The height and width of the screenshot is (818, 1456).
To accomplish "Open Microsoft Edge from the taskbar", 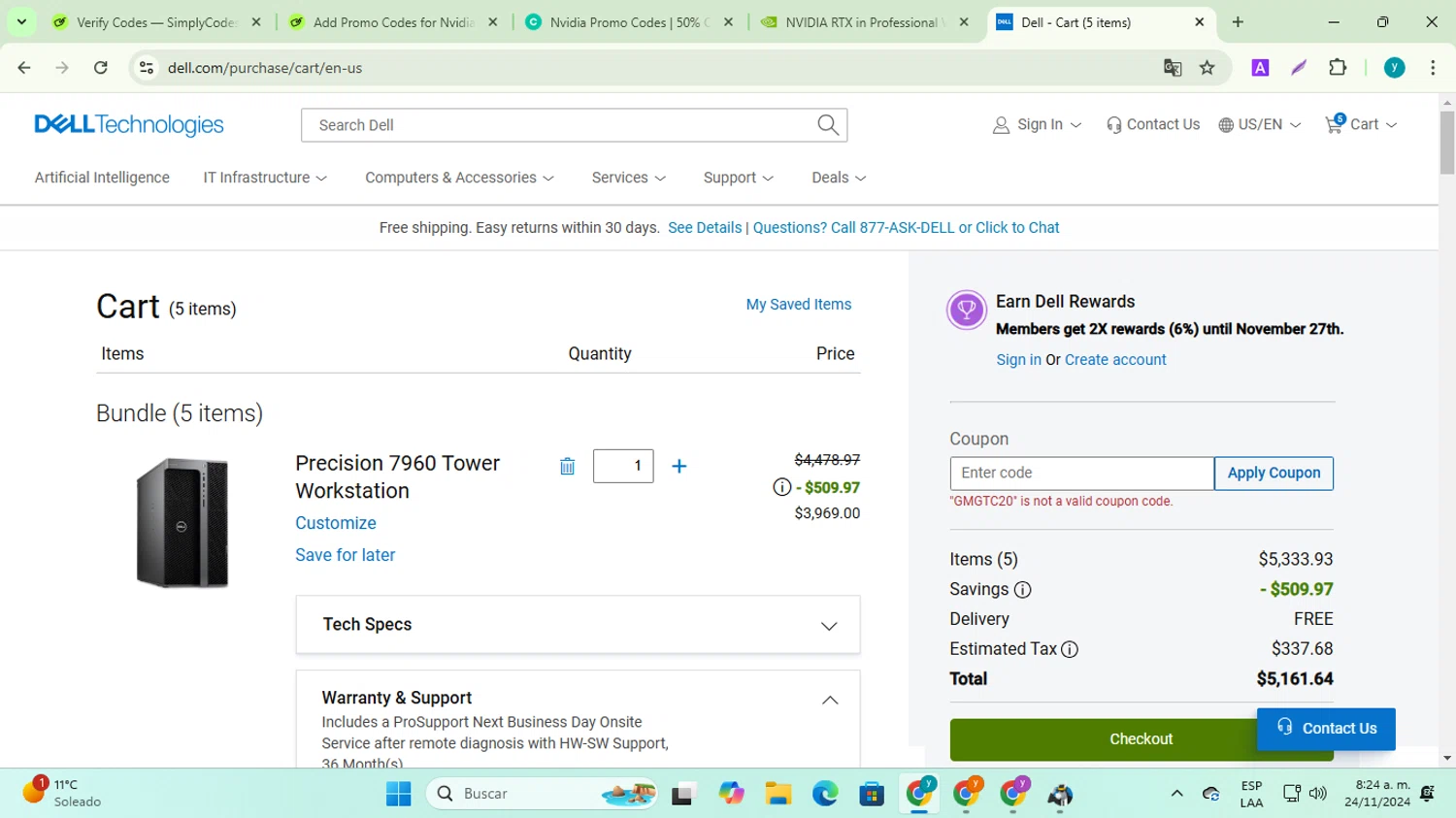I will coord(825,794).
